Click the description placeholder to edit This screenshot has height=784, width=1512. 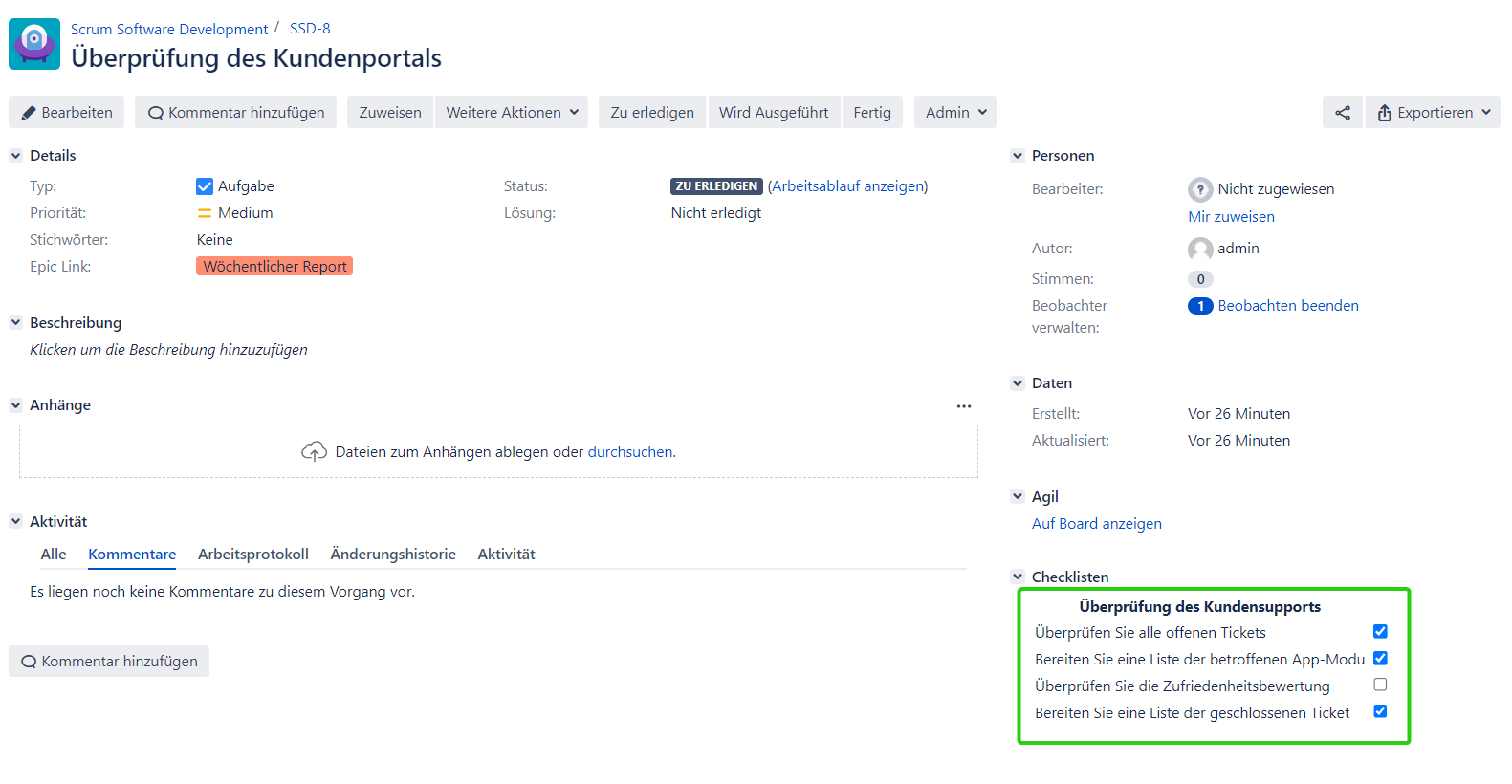point(168,350)
